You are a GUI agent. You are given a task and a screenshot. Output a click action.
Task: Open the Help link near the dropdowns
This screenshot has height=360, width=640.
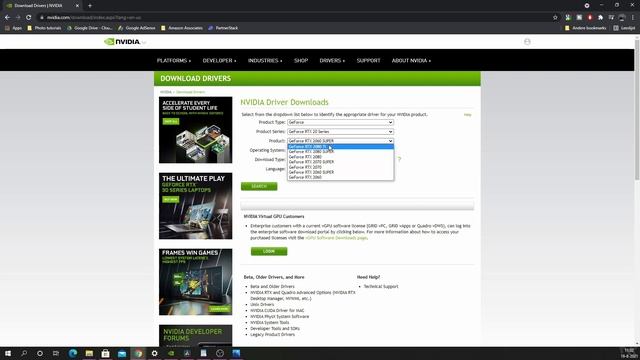pos(467,115)
